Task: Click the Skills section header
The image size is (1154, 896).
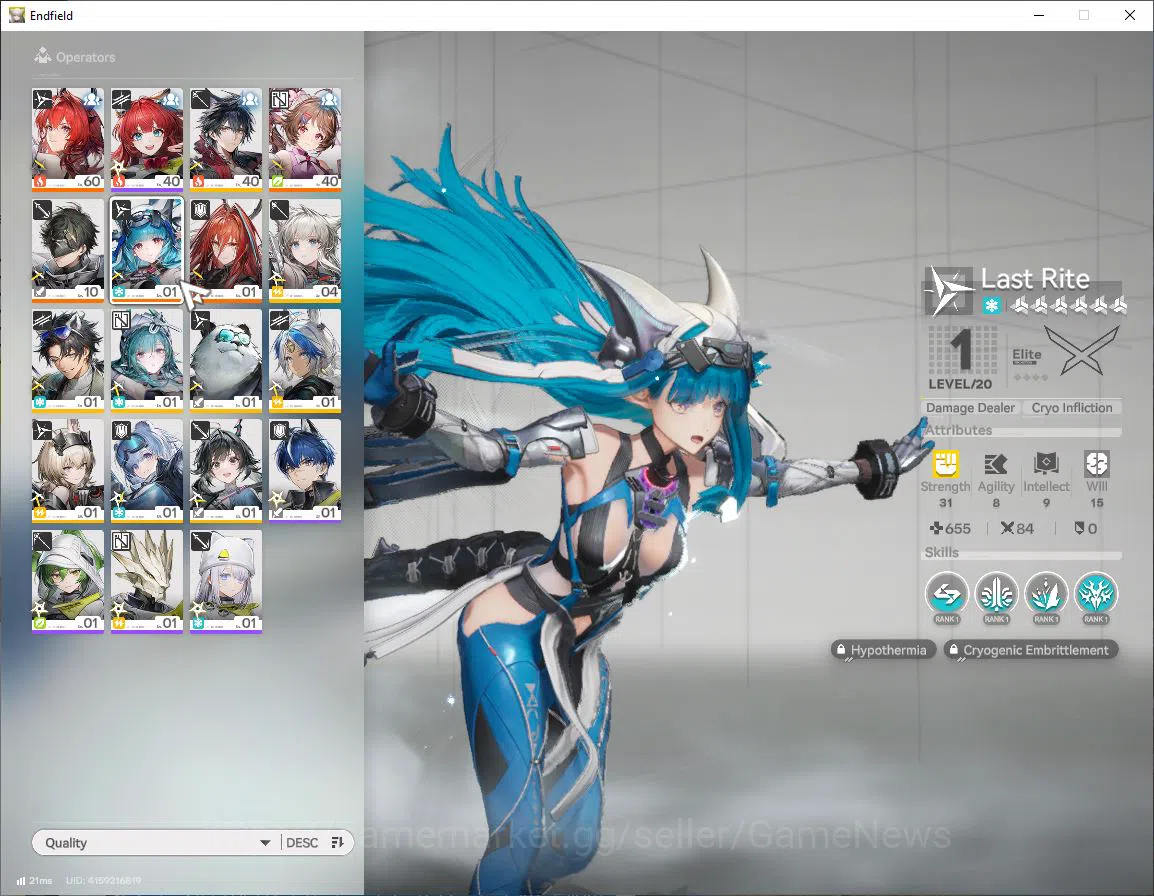Action: (941, 551)
